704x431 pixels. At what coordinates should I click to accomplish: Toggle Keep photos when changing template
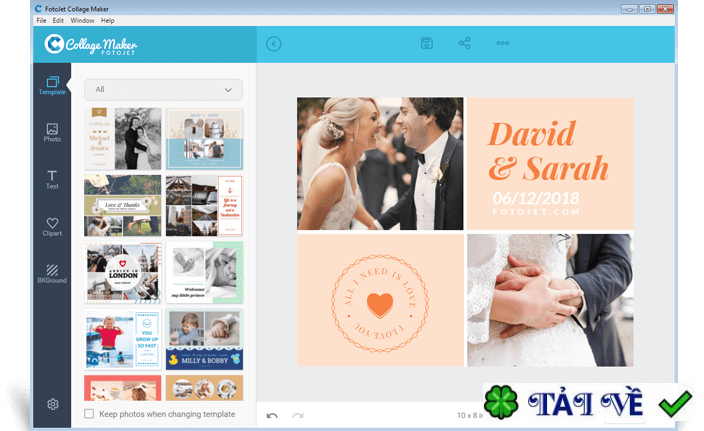89,413
